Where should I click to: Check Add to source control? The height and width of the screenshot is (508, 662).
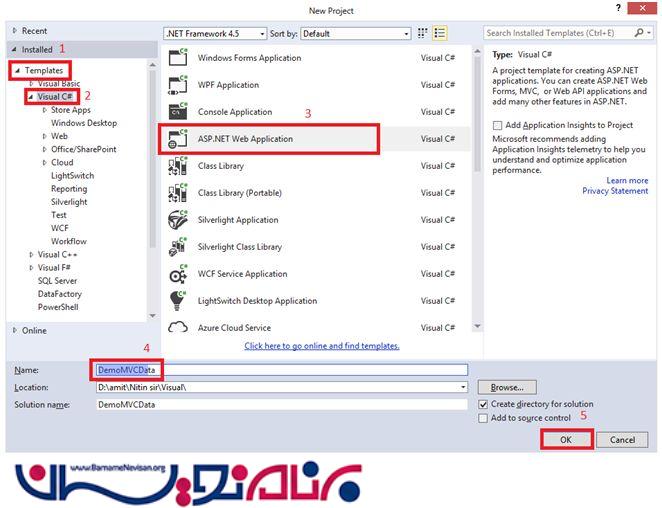(483, 418)
